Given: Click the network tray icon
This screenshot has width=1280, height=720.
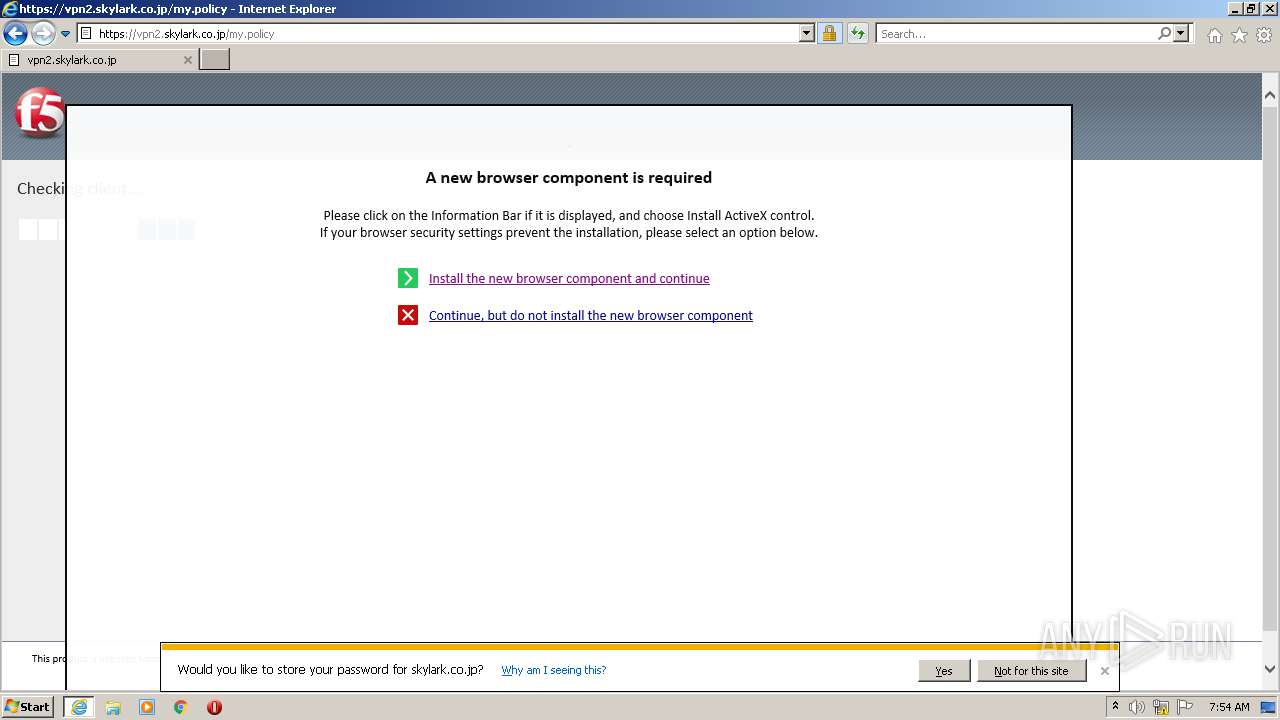Looking at the screenshot, I should click(x=1161, y=707).
